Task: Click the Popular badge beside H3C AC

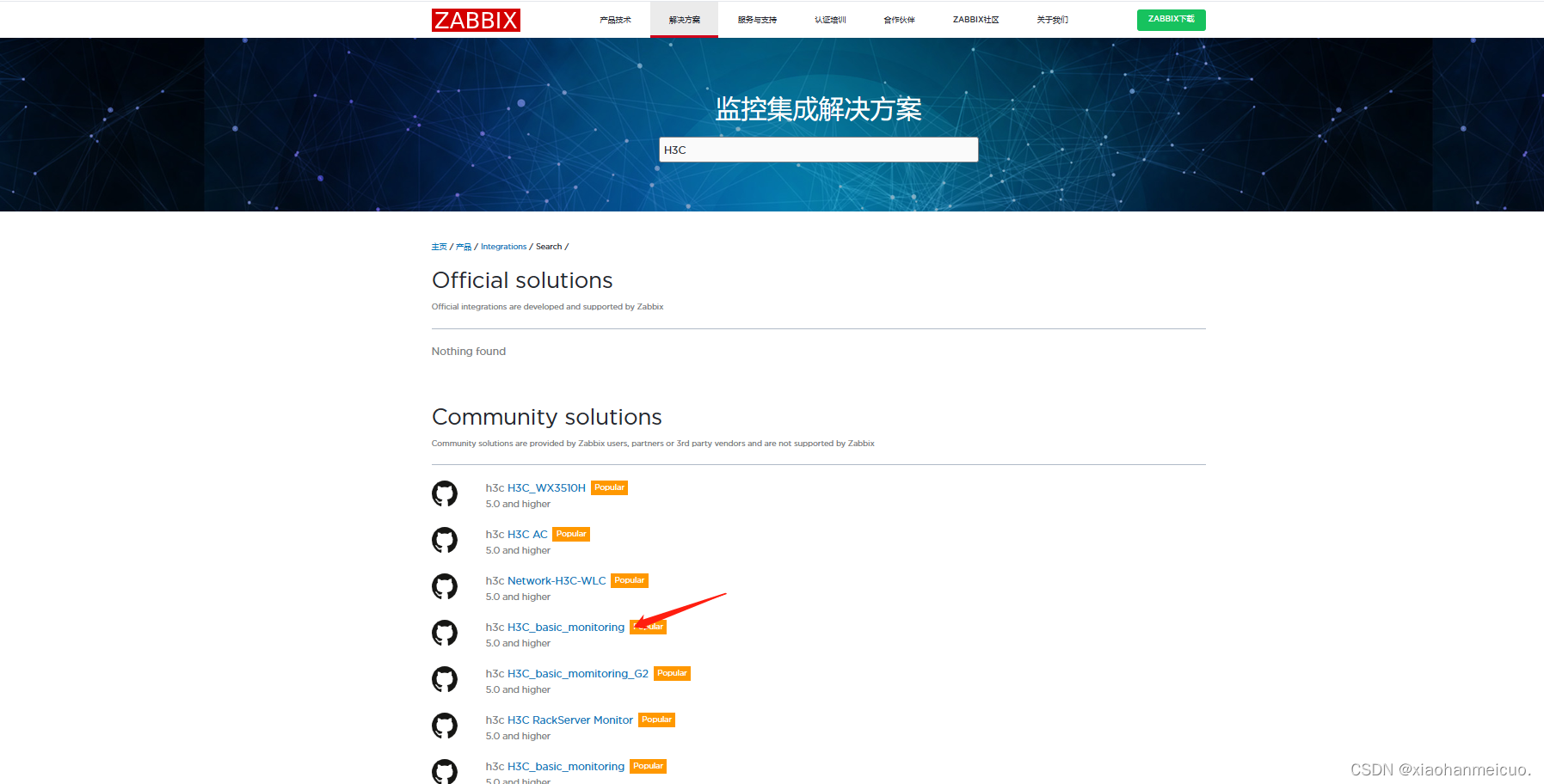Action: pos(570,534)
